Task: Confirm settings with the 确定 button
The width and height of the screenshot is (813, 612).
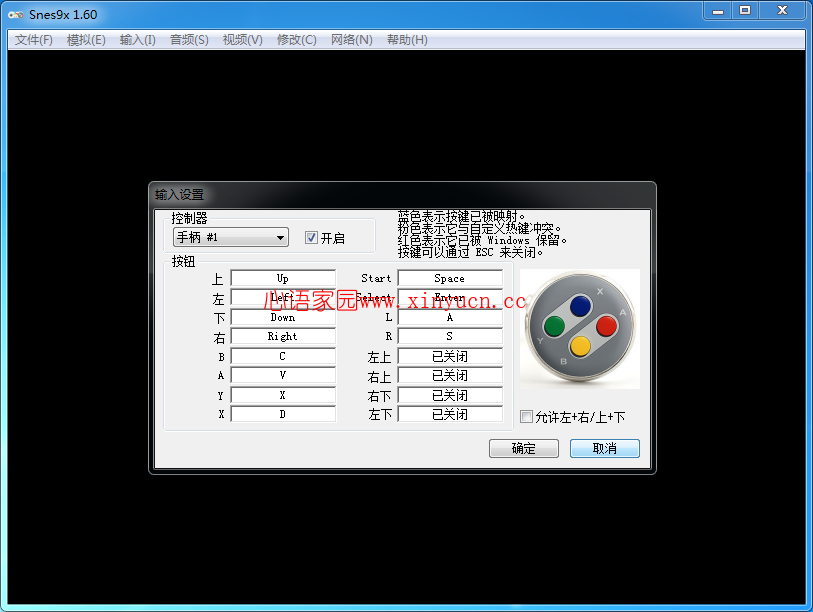Action: 523,448
